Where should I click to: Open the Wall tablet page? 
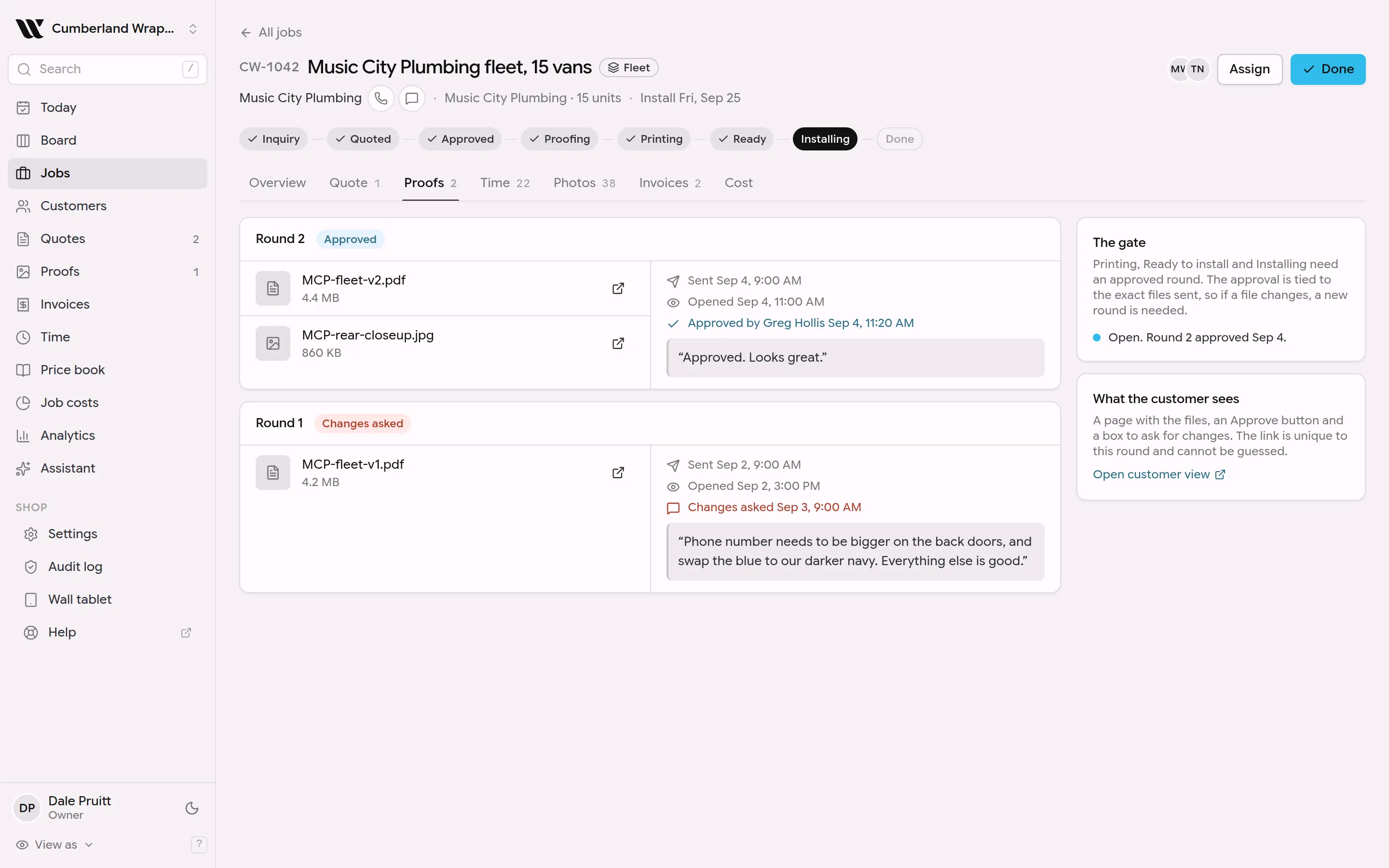[x=108, y=599]
